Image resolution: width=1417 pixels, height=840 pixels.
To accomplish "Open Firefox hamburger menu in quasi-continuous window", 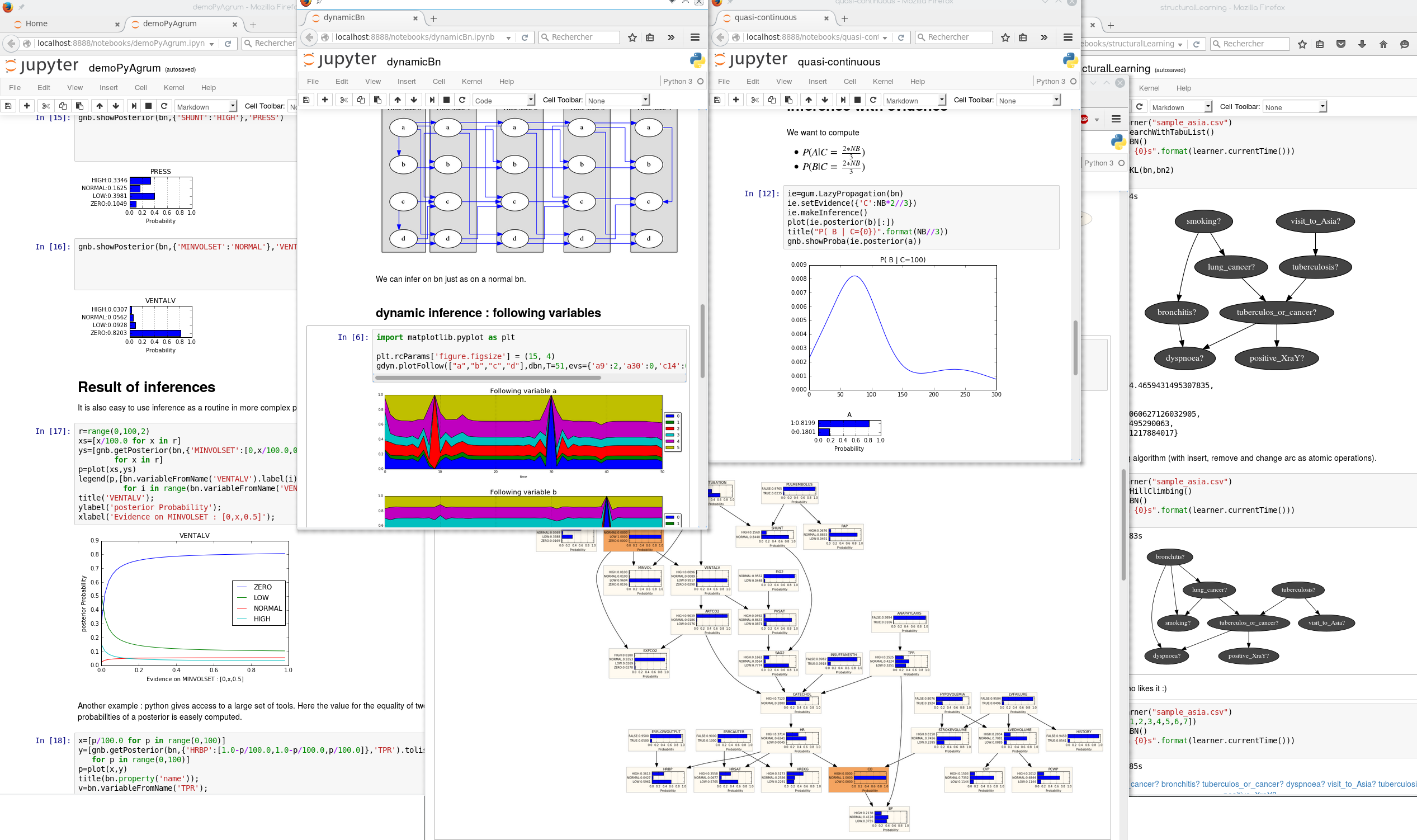I will [1068, 37].
